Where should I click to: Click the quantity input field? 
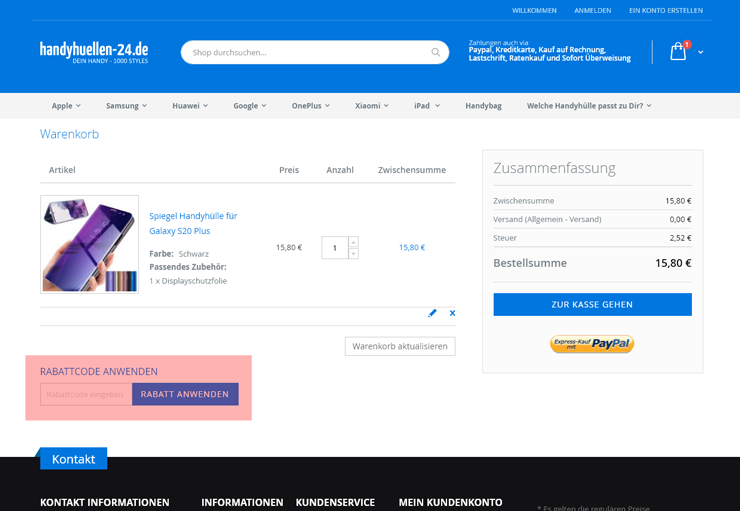(x=335, y=248)
